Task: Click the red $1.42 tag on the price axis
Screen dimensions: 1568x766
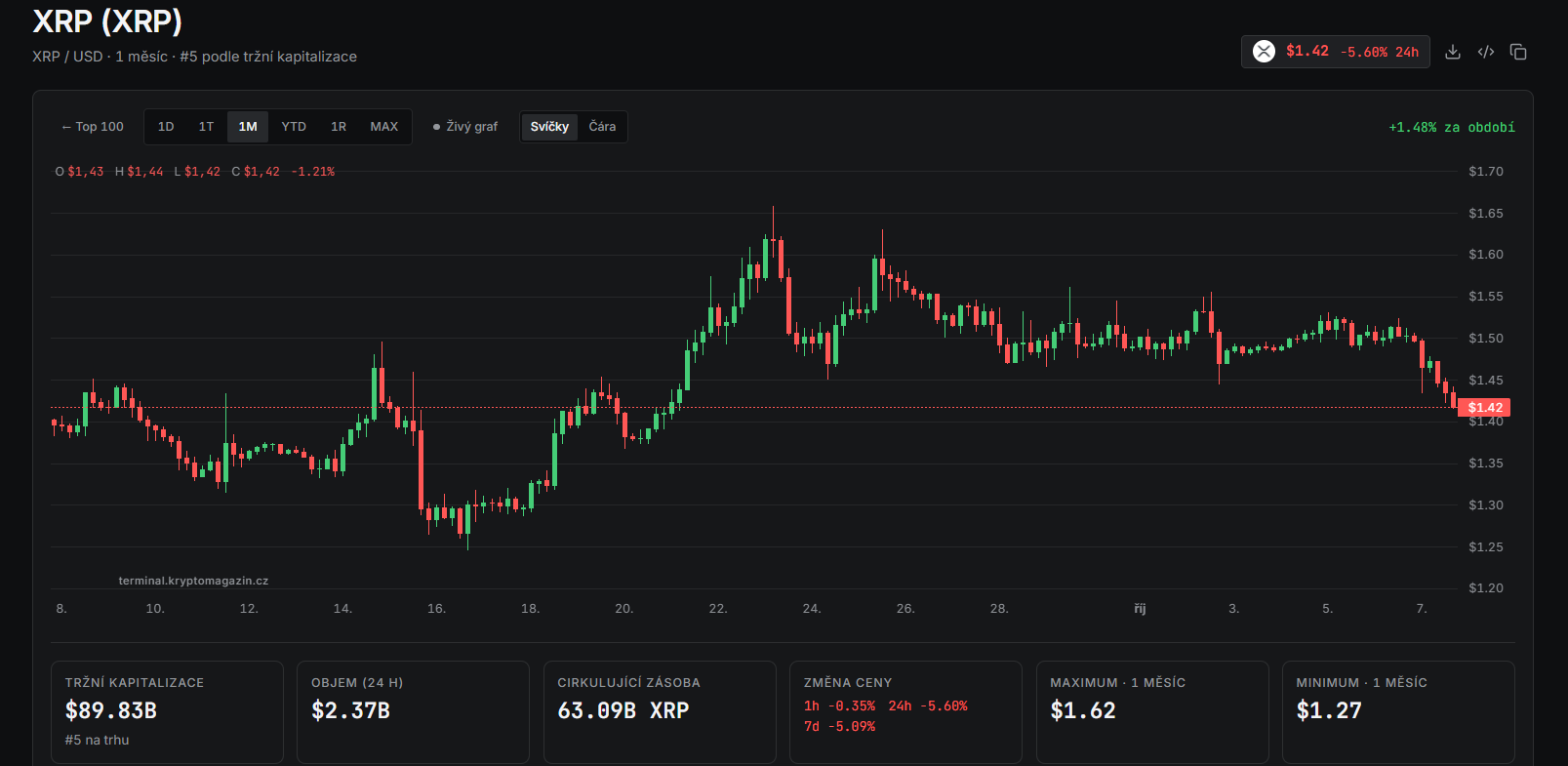Action: pos(1484,408)
